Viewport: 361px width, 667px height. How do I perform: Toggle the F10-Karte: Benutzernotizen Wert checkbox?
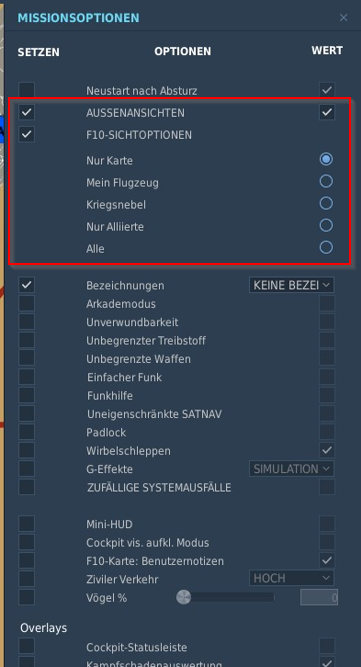(327, 560)
